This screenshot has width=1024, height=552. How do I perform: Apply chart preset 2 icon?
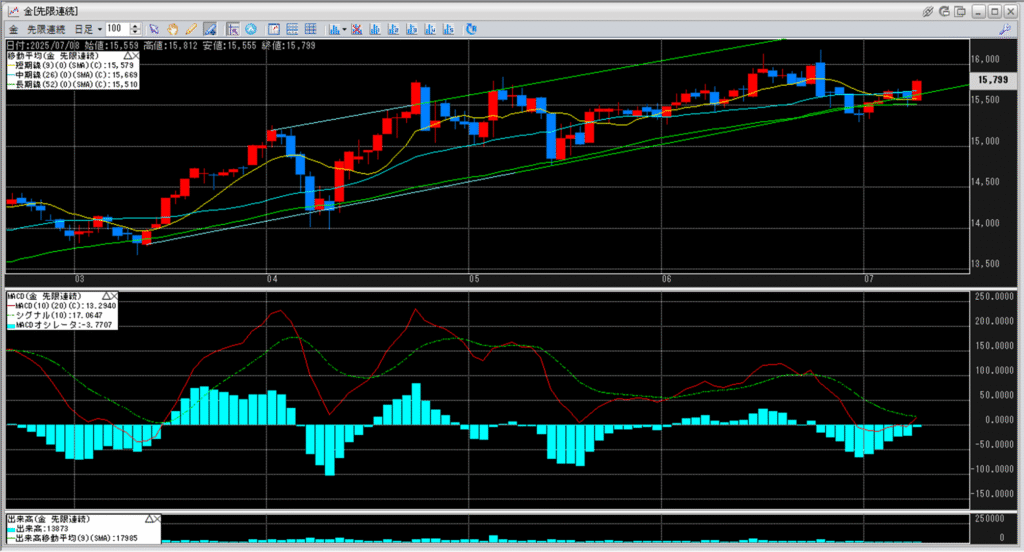(393, 29)
